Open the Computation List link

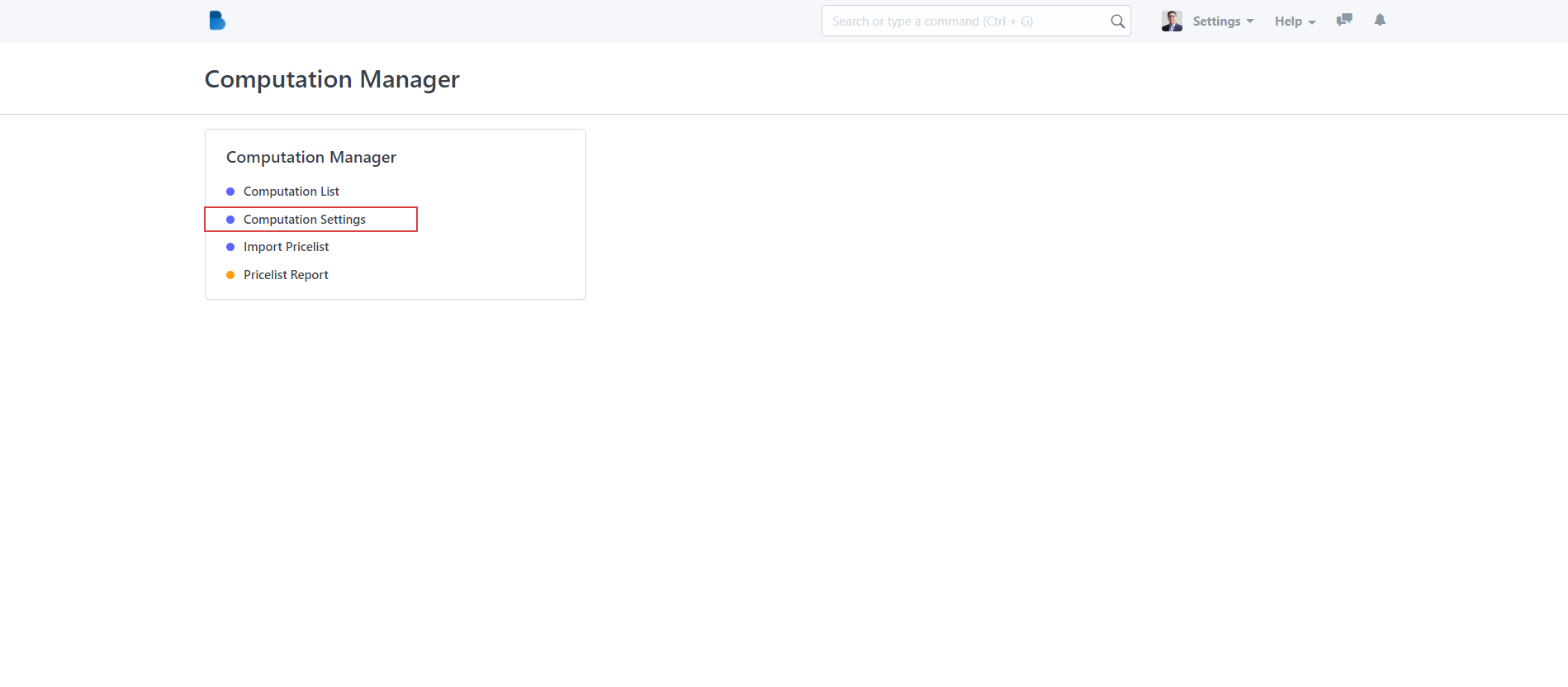click(291, 192)
